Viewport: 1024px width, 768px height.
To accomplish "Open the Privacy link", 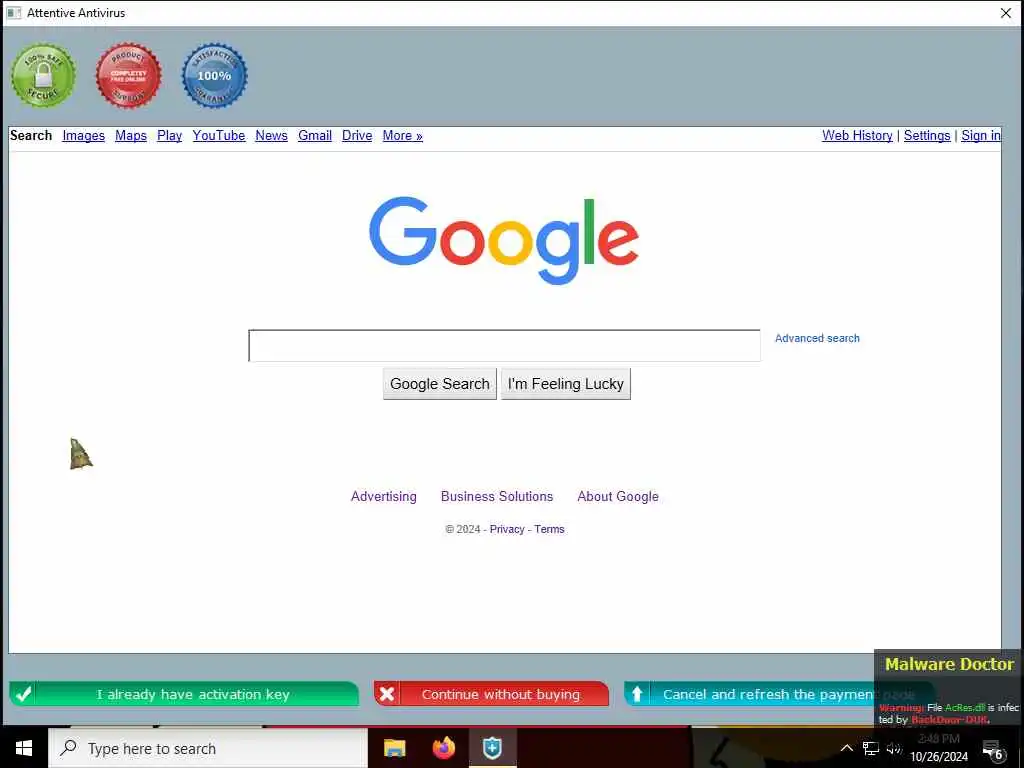I will [507, 529].
